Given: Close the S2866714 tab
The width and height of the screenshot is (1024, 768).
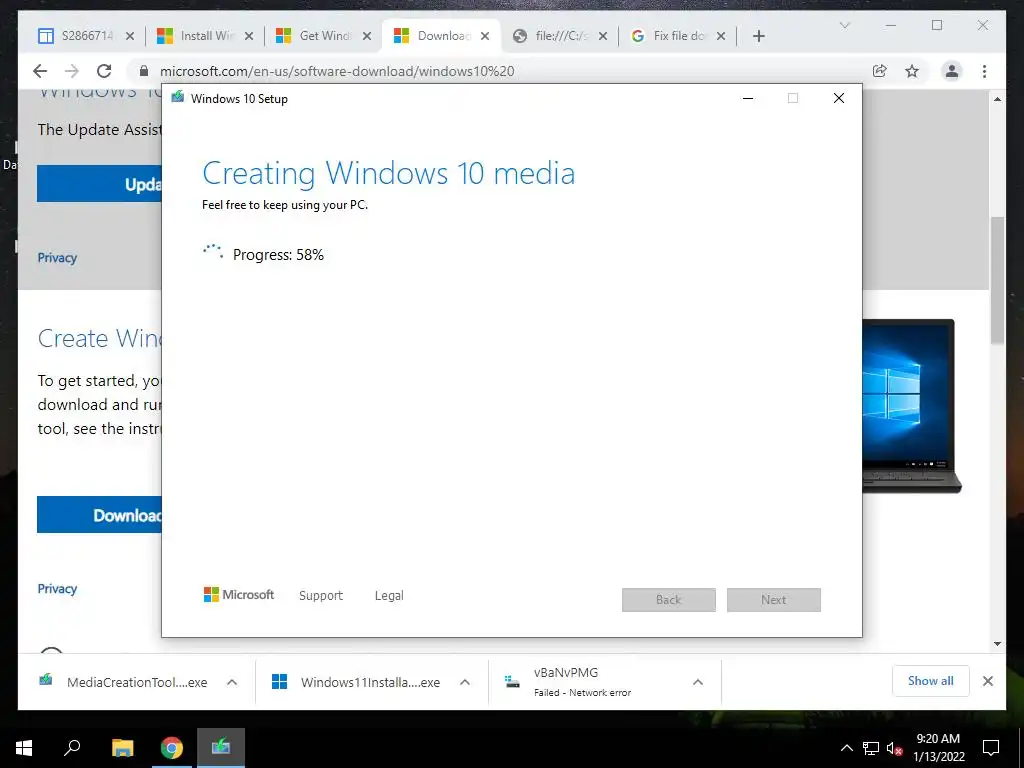Looking at the screenshot, I should (x=130, y=36).
